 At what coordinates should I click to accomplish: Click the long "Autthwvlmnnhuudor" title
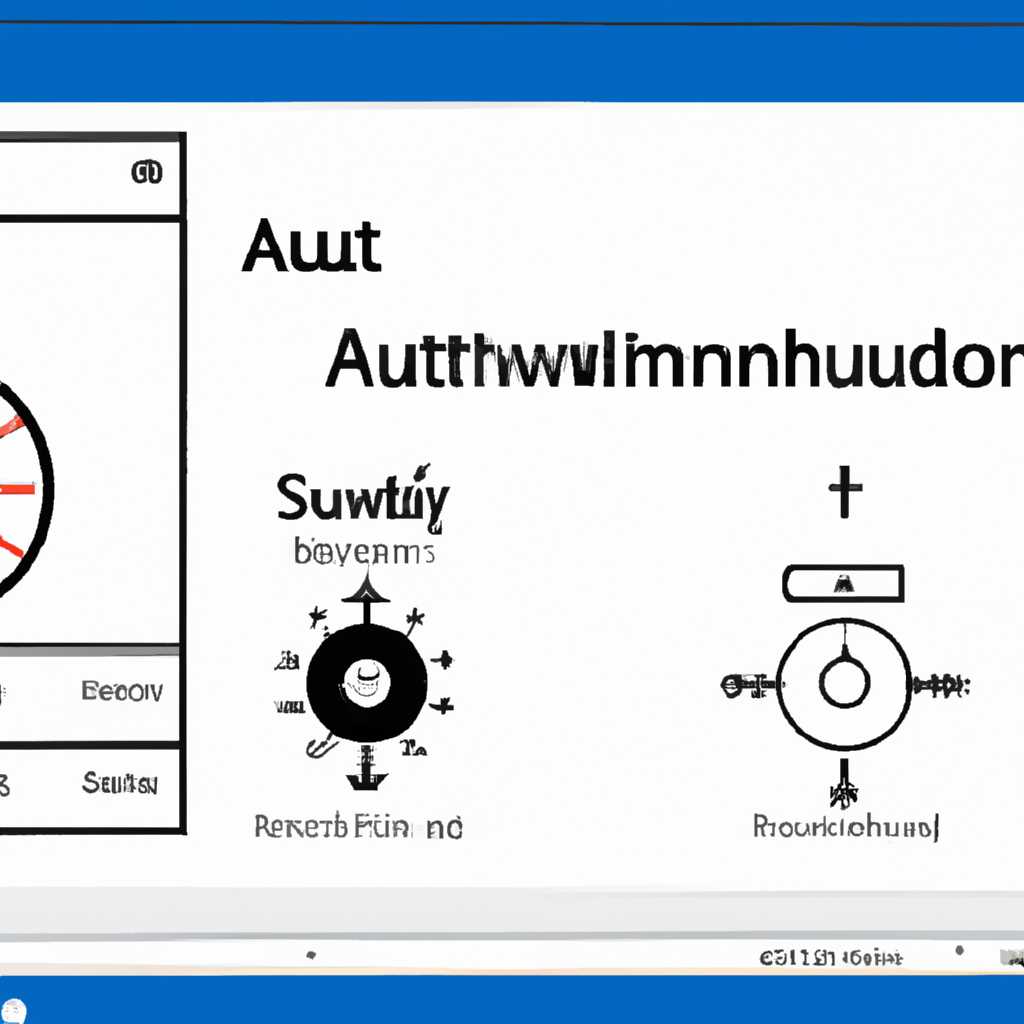675,359
